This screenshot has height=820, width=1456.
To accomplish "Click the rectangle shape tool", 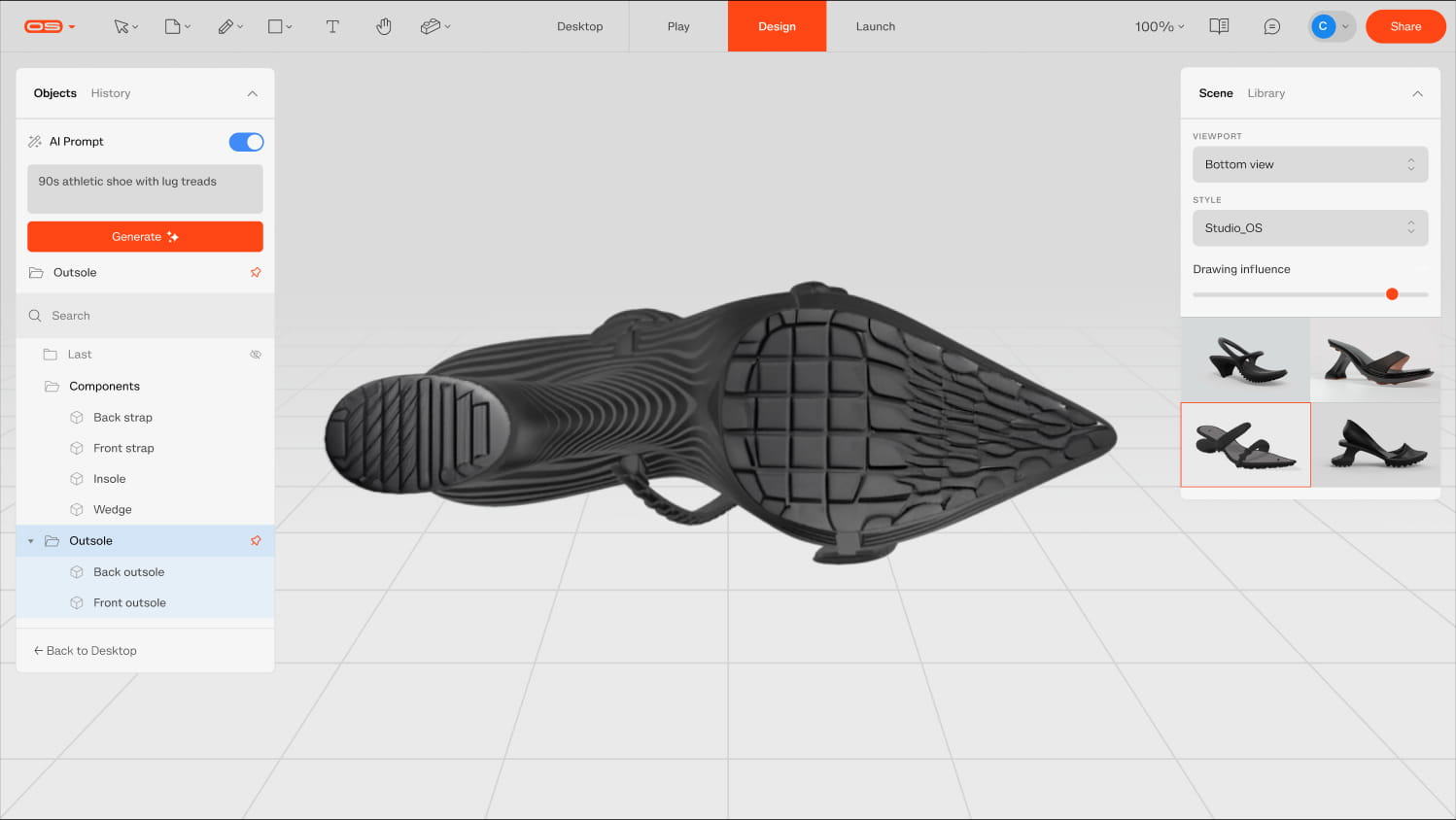I will 275,27.
